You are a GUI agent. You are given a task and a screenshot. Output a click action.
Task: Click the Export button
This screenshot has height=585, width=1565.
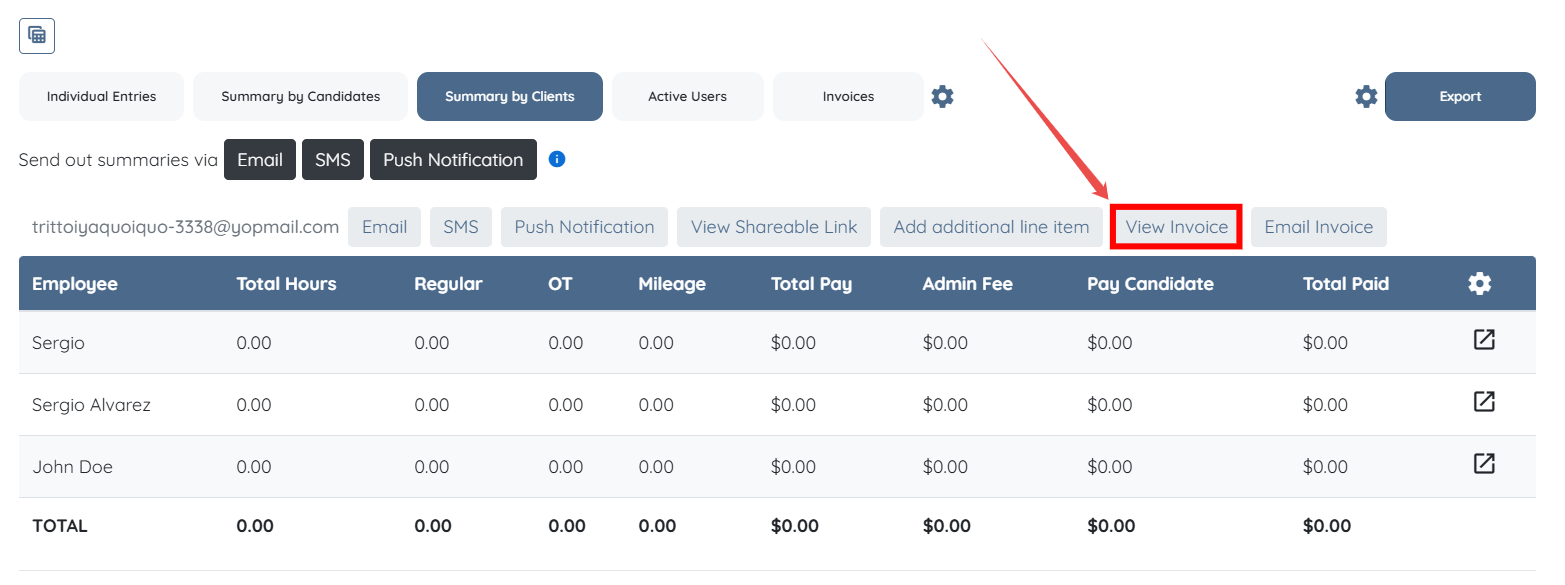(x=1460, y=97)
